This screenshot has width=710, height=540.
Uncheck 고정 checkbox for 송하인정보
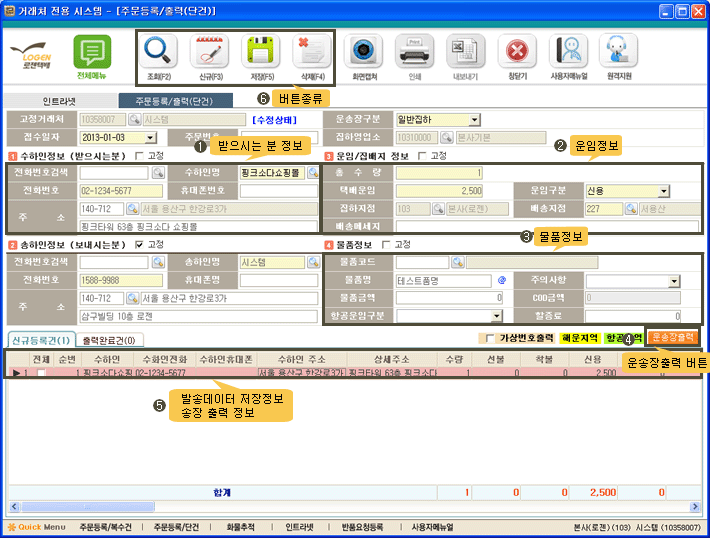pos(139,245)
